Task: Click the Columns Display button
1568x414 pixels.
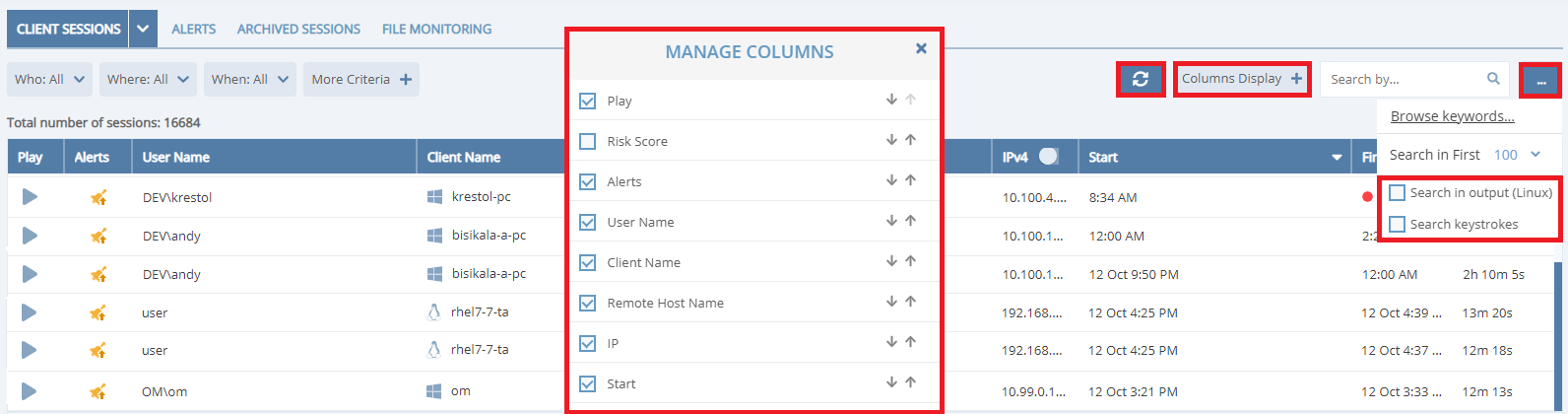Action: coord(1241,79)
